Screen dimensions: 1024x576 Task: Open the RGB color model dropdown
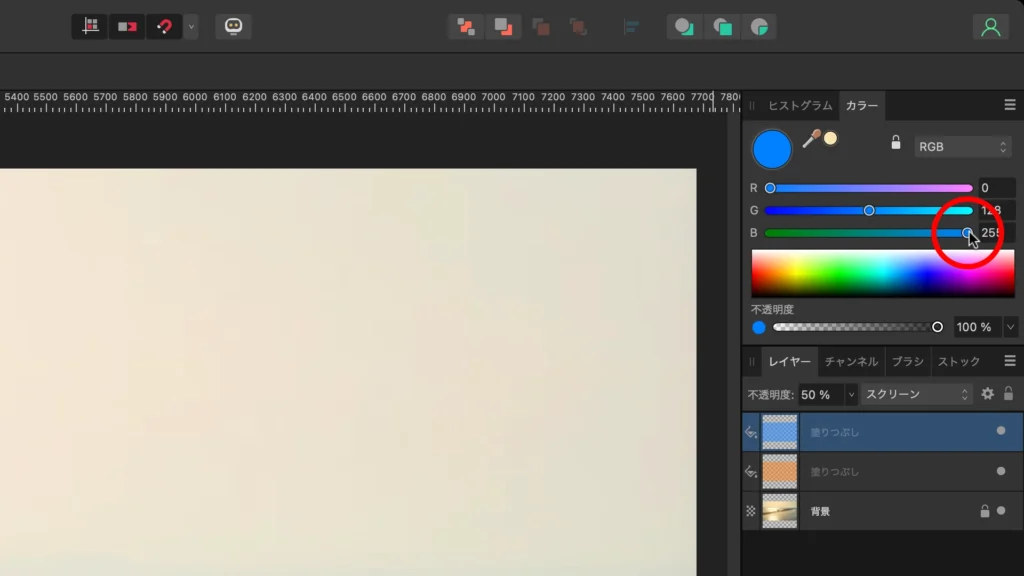tap(962, 145)
